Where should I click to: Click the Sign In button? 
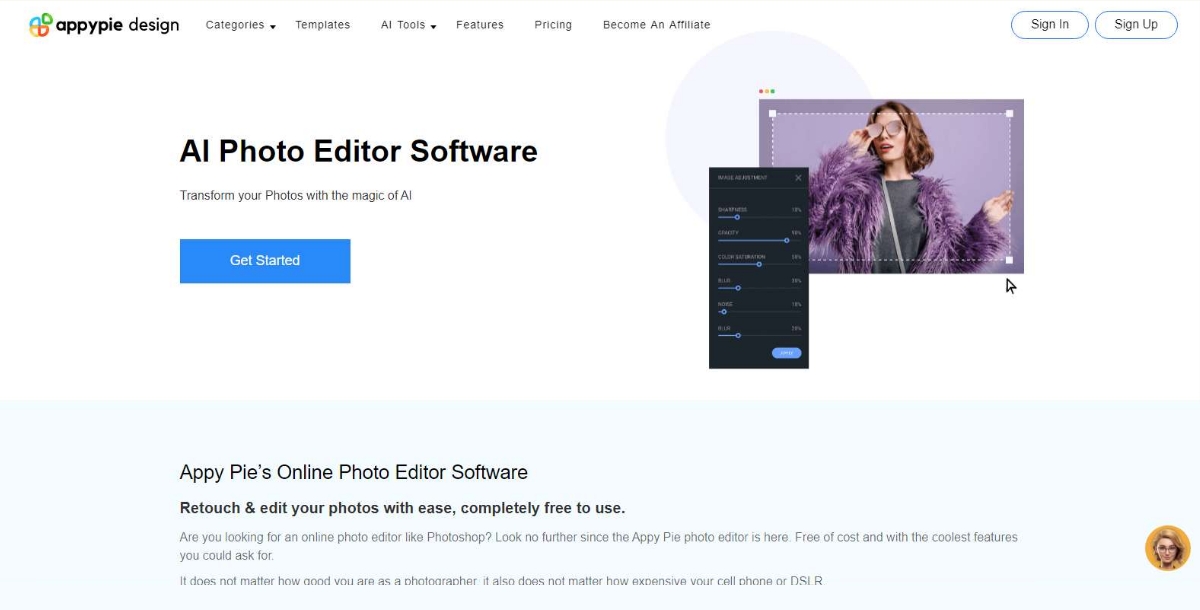(x=1050, y=24)
